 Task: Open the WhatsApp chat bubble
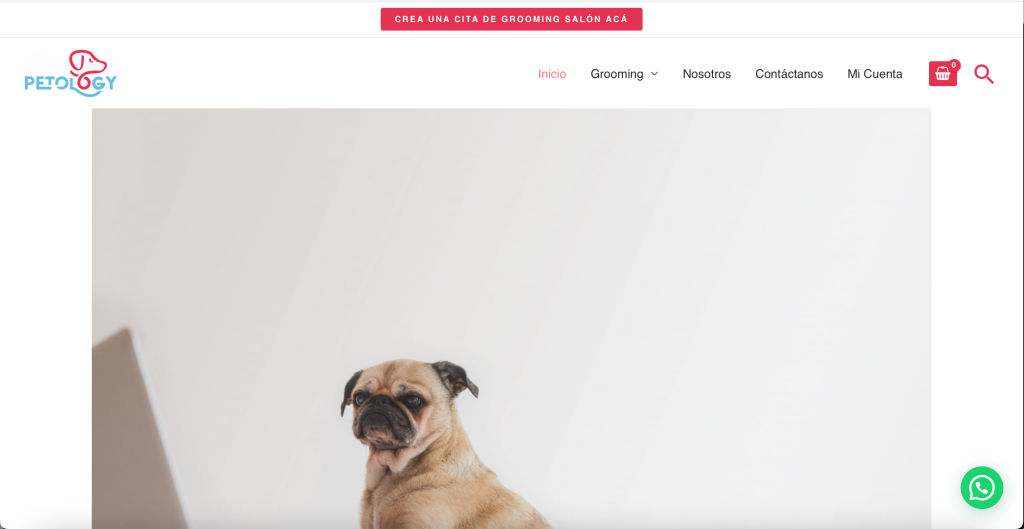(x=982, y=488)
